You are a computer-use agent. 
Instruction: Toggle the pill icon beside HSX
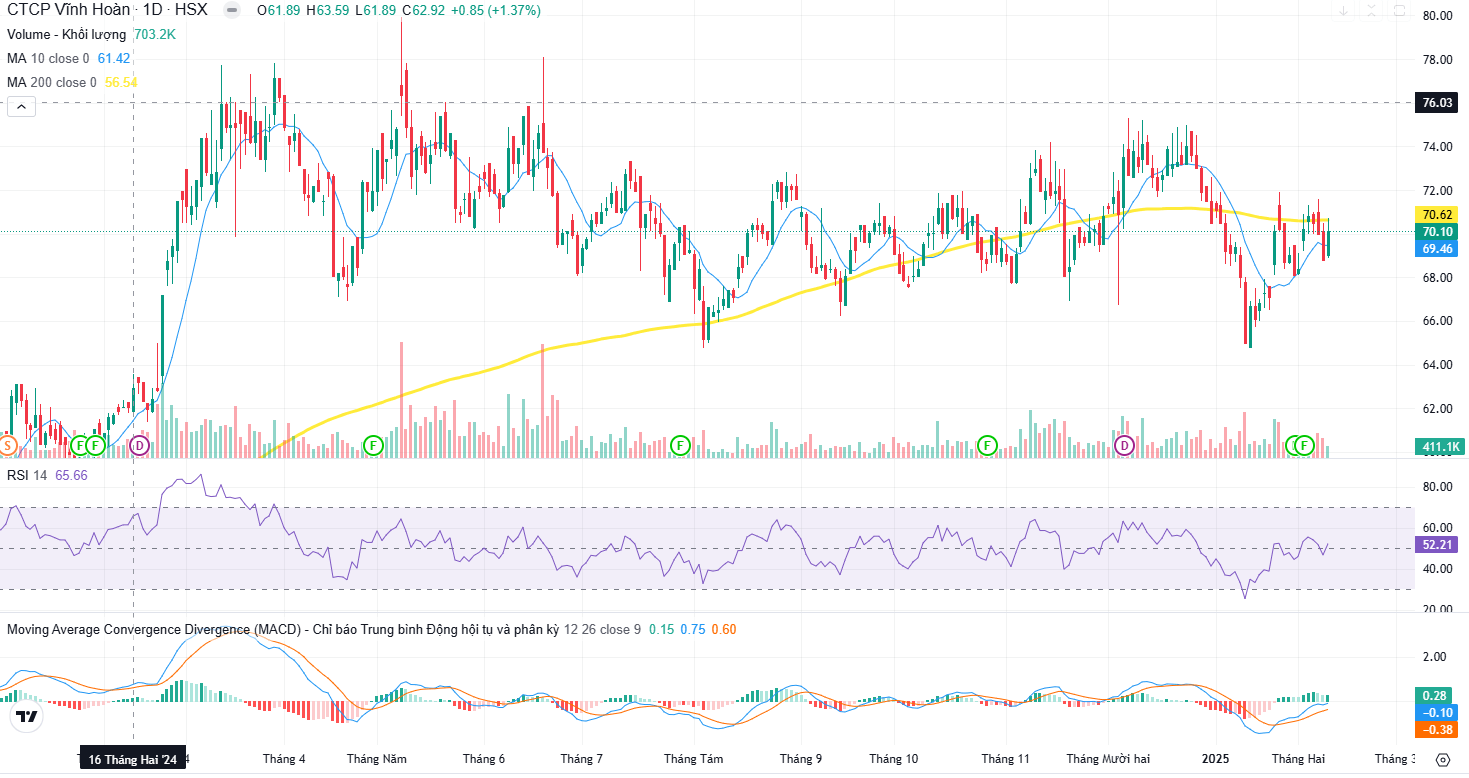tap(232, 10)
